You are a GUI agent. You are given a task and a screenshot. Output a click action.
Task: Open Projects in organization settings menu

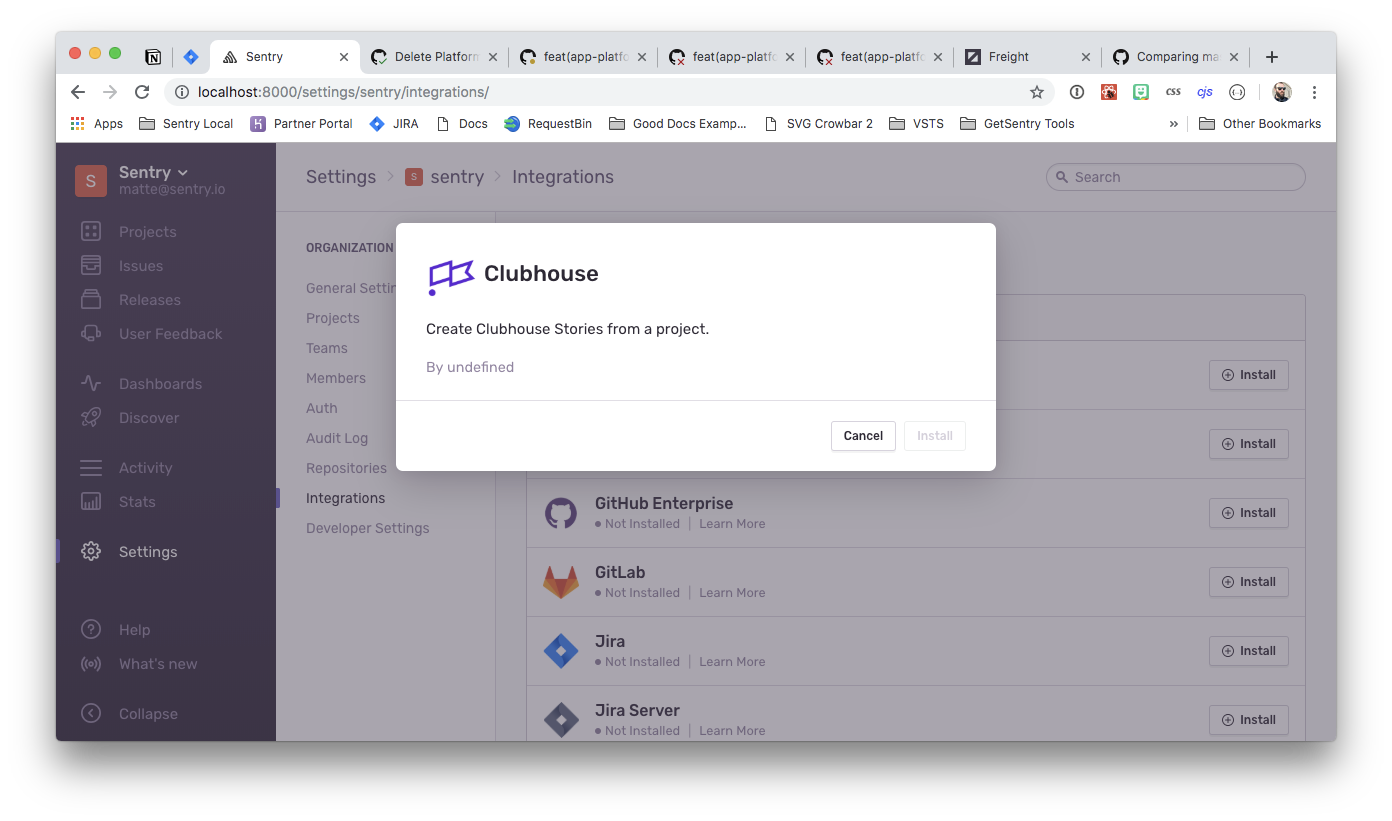pos(333,318)
